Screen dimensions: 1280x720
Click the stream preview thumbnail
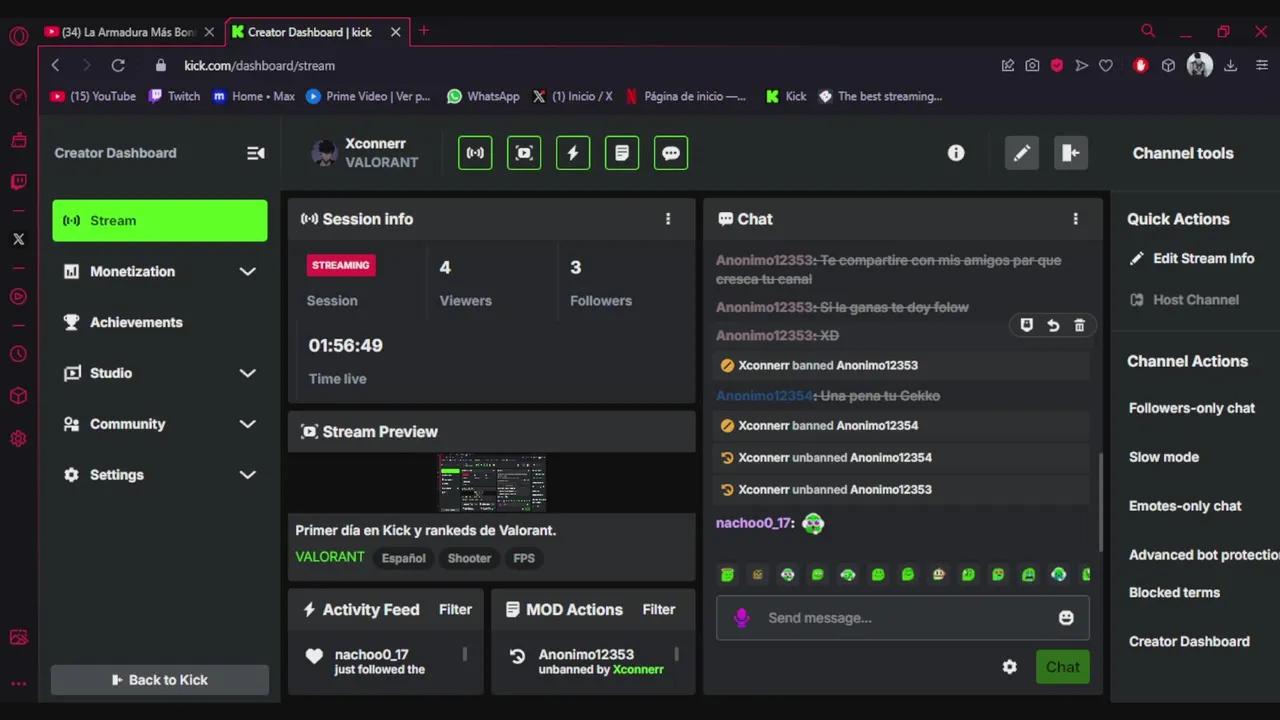(x=492, y=483)
